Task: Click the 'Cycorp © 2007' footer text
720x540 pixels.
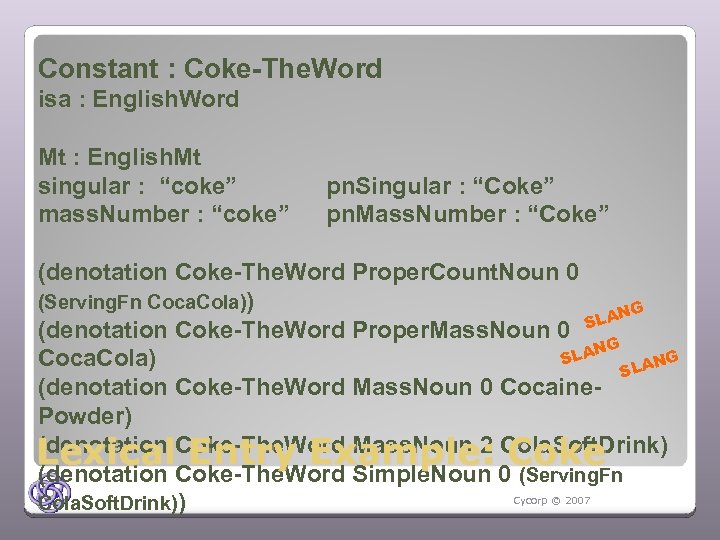Action: (551, 501)
